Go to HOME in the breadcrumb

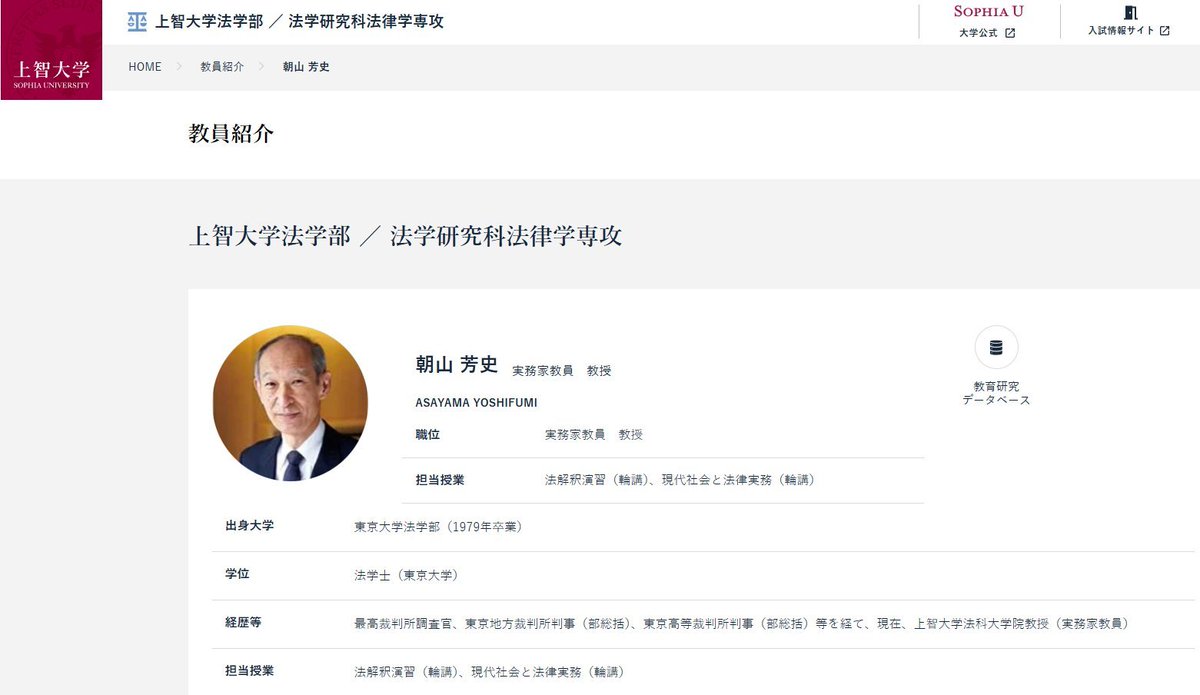click(x=145, y=67)
